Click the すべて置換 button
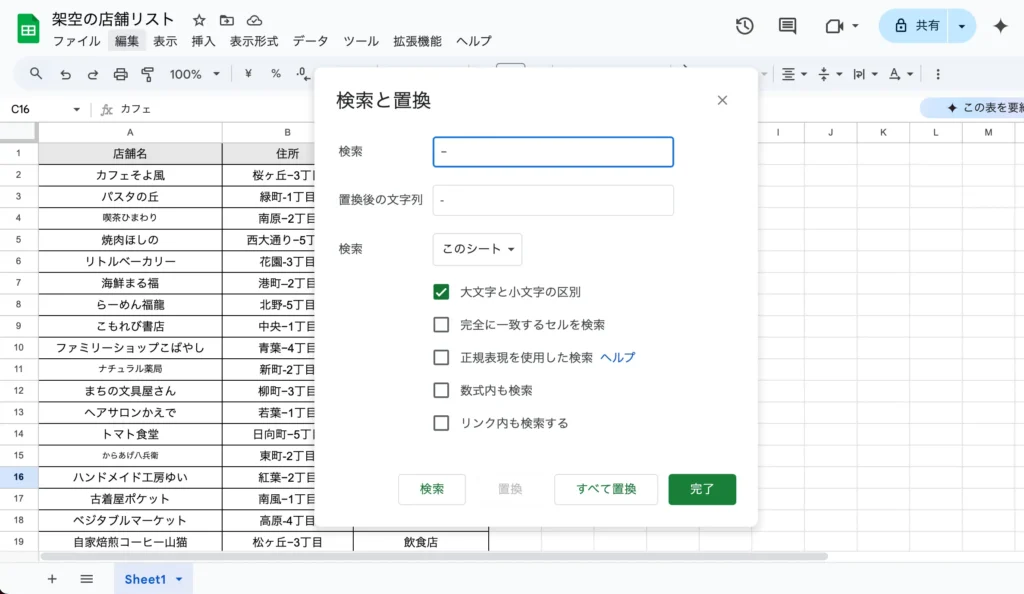Image resolution: width=1024 pixels, height=594 pixels. pos(605,489)
